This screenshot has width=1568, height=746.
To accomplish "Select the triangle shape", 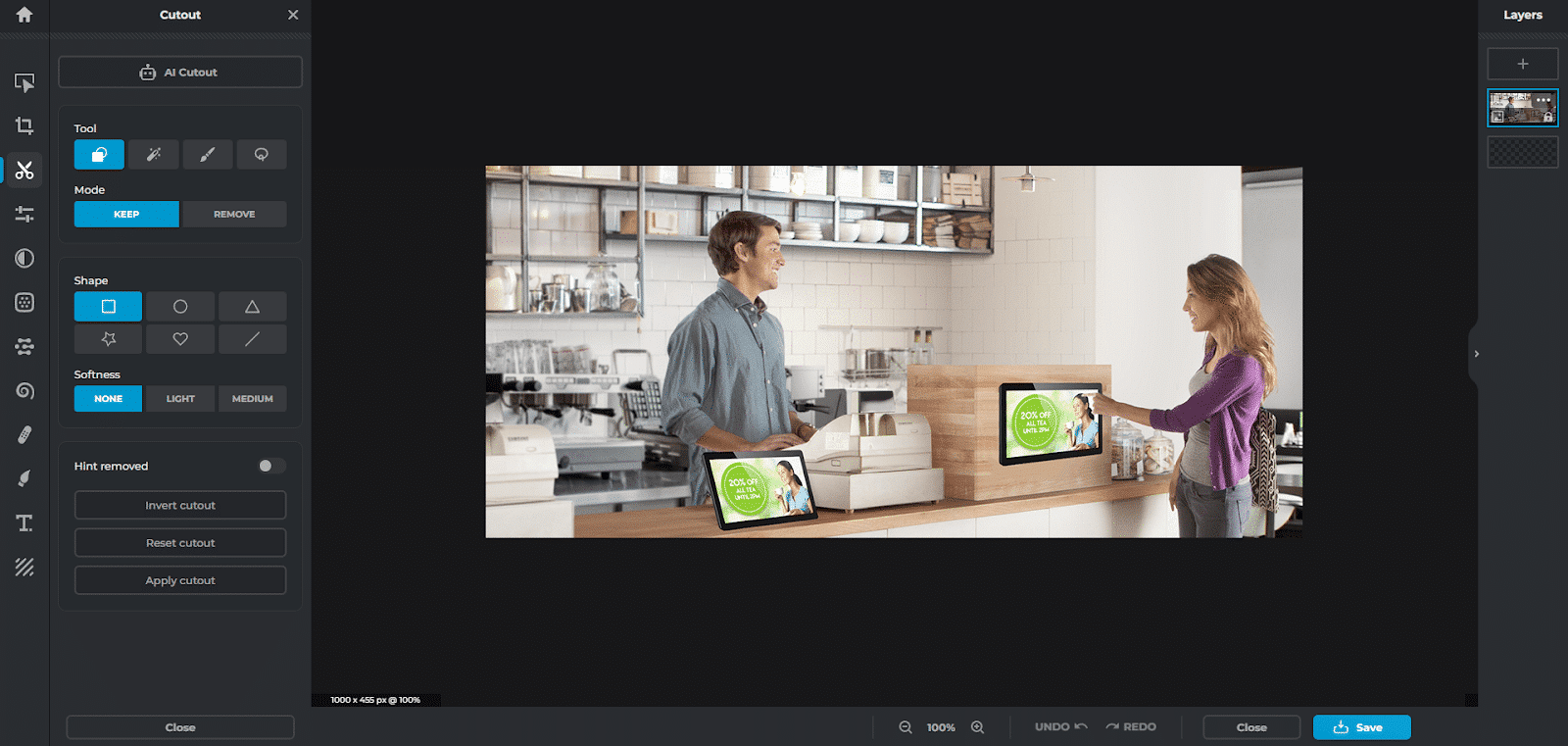I will [252, 307].
